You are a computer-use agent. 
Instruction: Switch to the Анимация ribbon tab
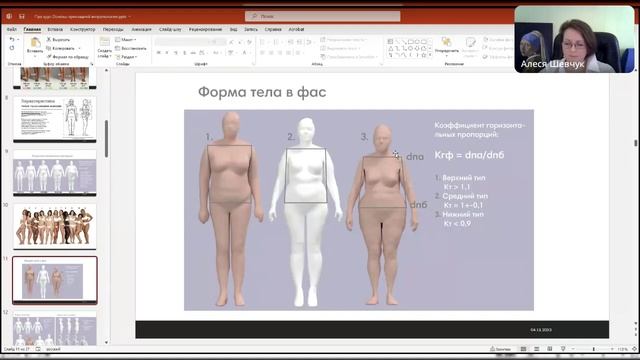141,29
